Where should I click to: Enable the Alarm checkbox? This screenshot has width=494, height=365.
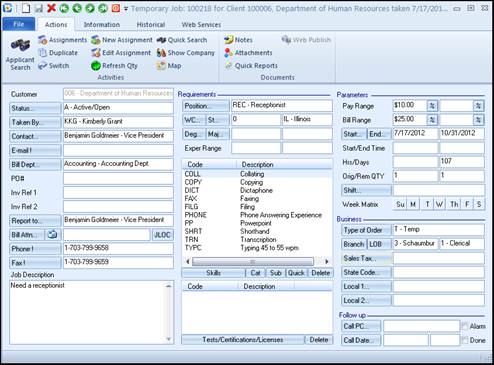tap(465, 326)
